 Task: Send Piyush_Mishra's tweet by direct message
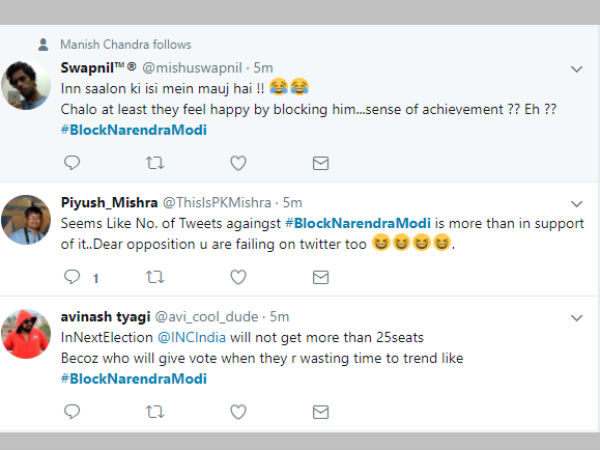[x=320, y=276]
